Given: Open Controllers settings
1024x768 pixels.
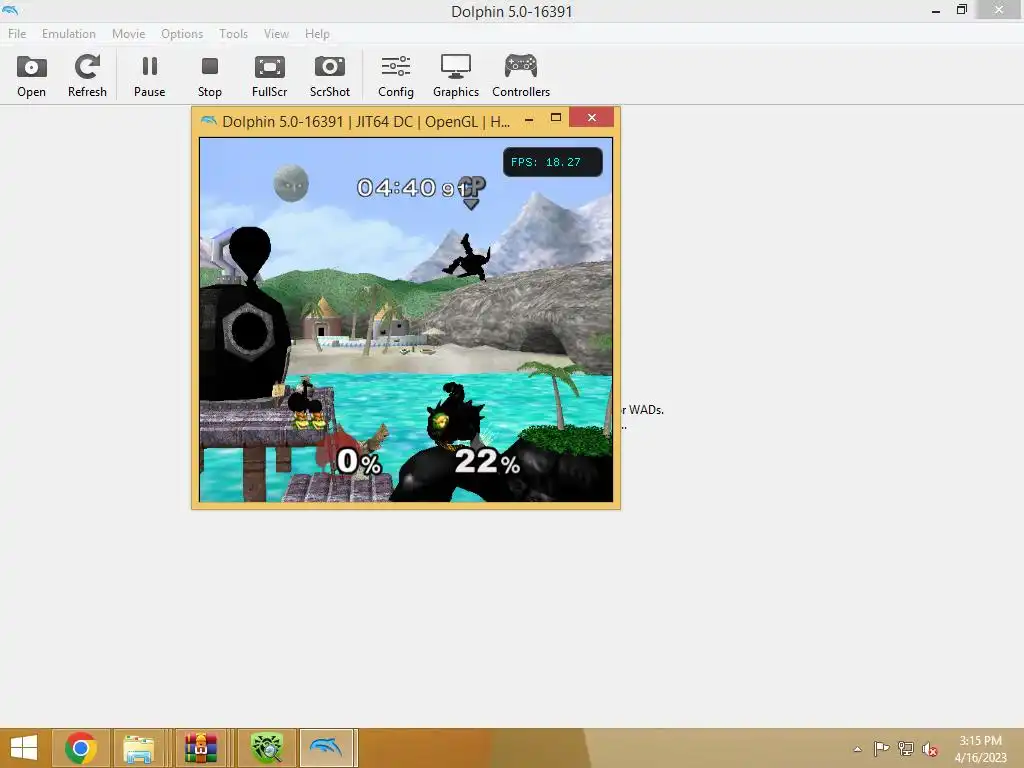Looking at the screenshot, I should 521,76.
